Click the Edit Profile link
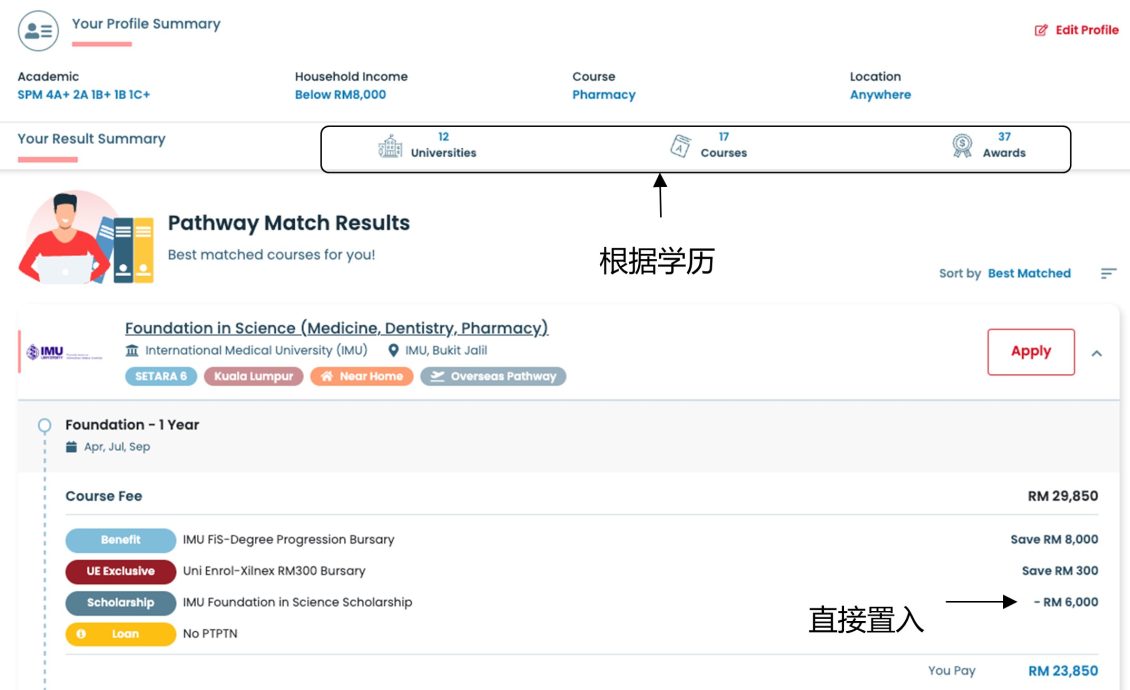This screenshot has width=1130, height=690. click(1086, 30)
